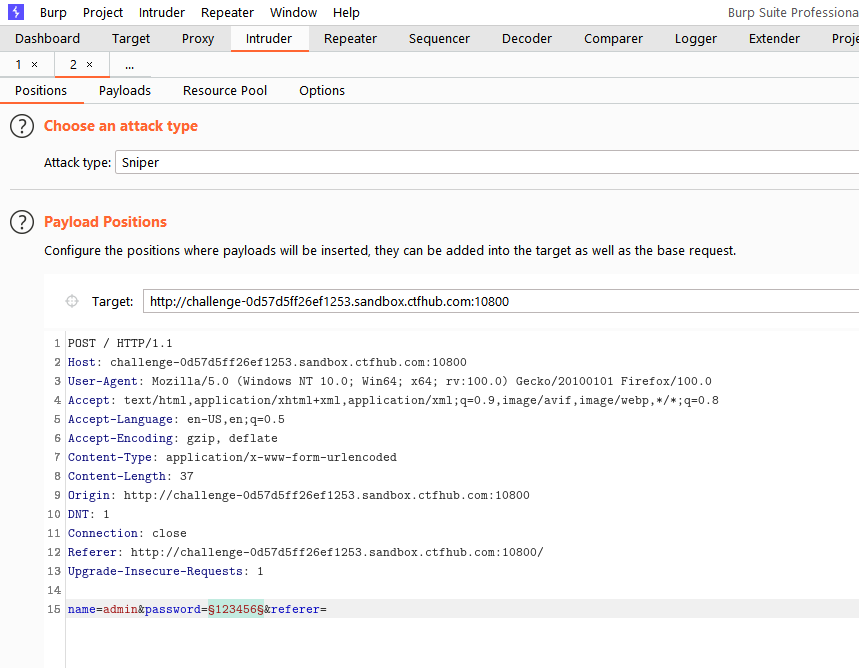Click the Burp Suite lightning logo icon
The width and height of the screenshot is (859, 668).
pyautogui.click(x=16, y=12)
